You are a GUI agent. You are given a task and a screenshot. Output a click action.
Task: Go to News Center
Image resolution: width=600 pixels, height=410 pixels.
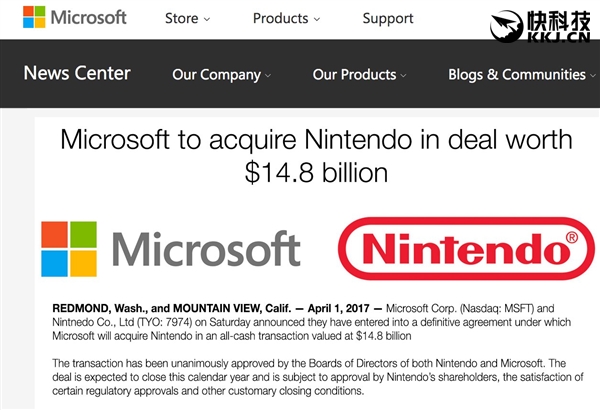point(77,73)
